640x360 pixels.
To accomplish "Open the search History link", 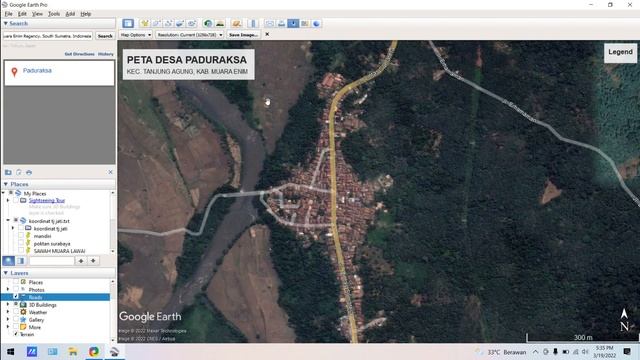I will (x=106, y=54).
